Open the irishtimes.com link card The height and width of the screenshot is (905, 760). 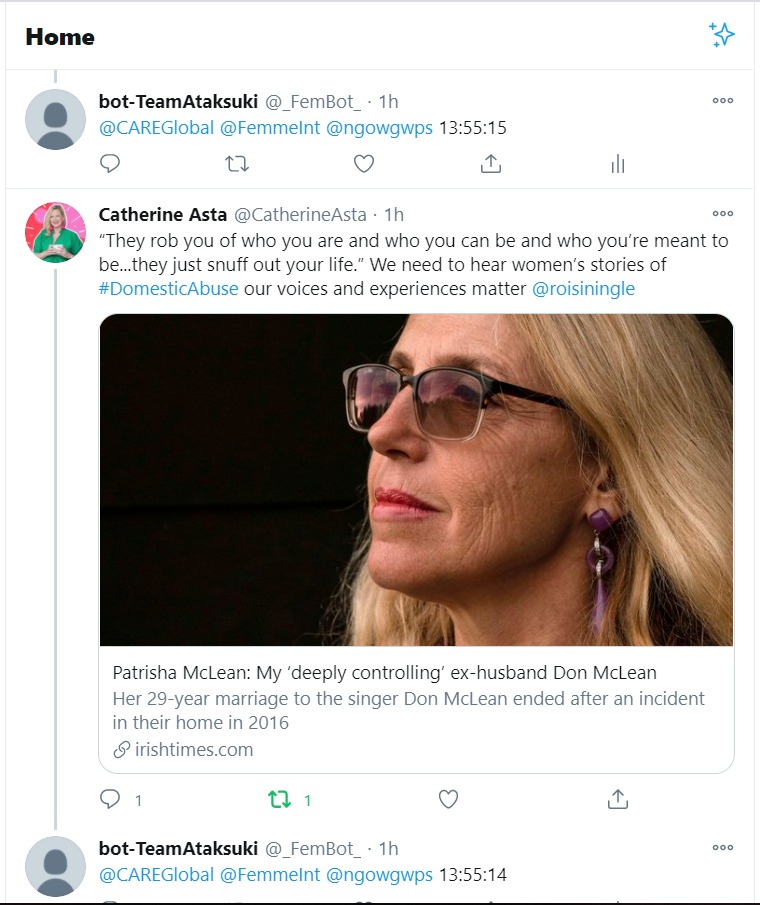pyautogui.click(x=416, y=710)
